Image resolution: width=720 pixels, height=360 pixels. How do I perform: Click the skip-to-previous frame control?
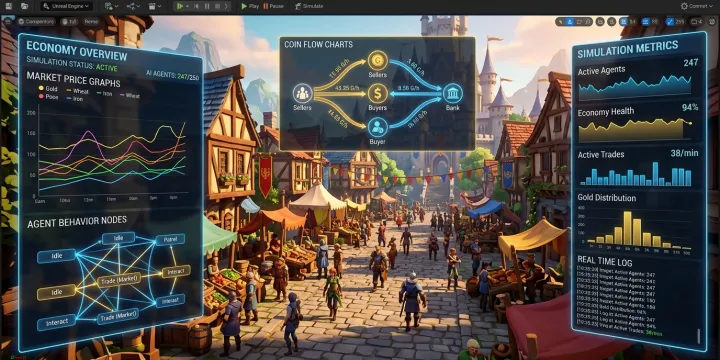pyautogui.click(x=196, y=6)
